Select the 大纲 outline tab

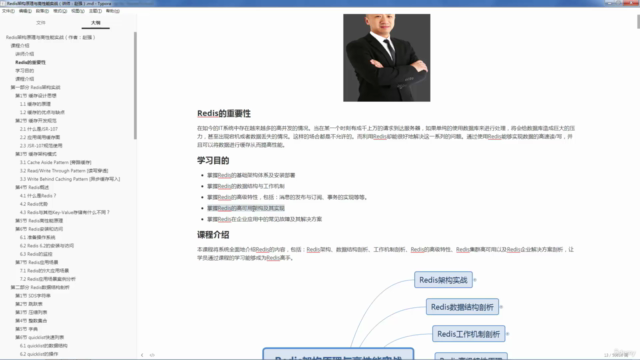tap(96, 23)
